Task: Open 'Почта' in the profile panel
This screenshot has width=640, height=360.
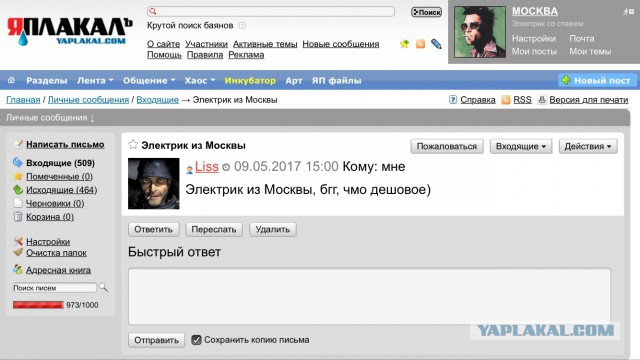Action: click(x=582, y=38)
